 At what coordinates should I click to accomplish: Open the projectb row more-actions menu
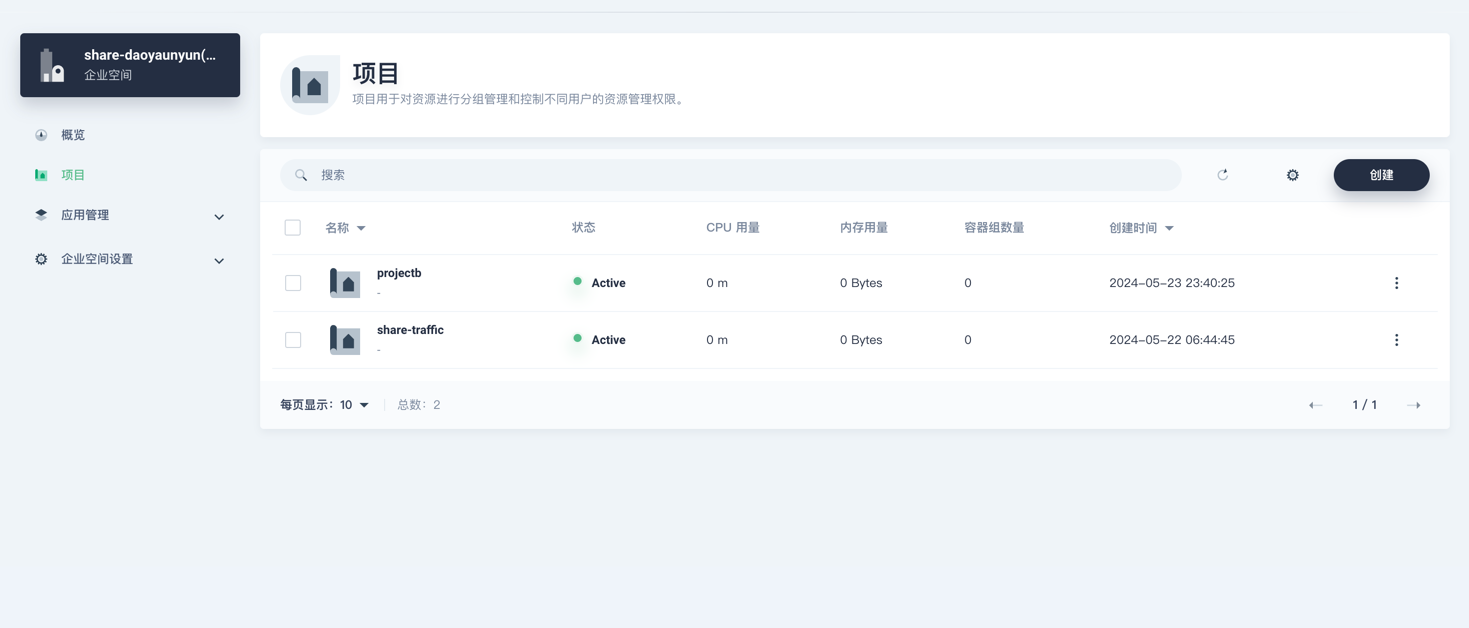(1396, 283)
